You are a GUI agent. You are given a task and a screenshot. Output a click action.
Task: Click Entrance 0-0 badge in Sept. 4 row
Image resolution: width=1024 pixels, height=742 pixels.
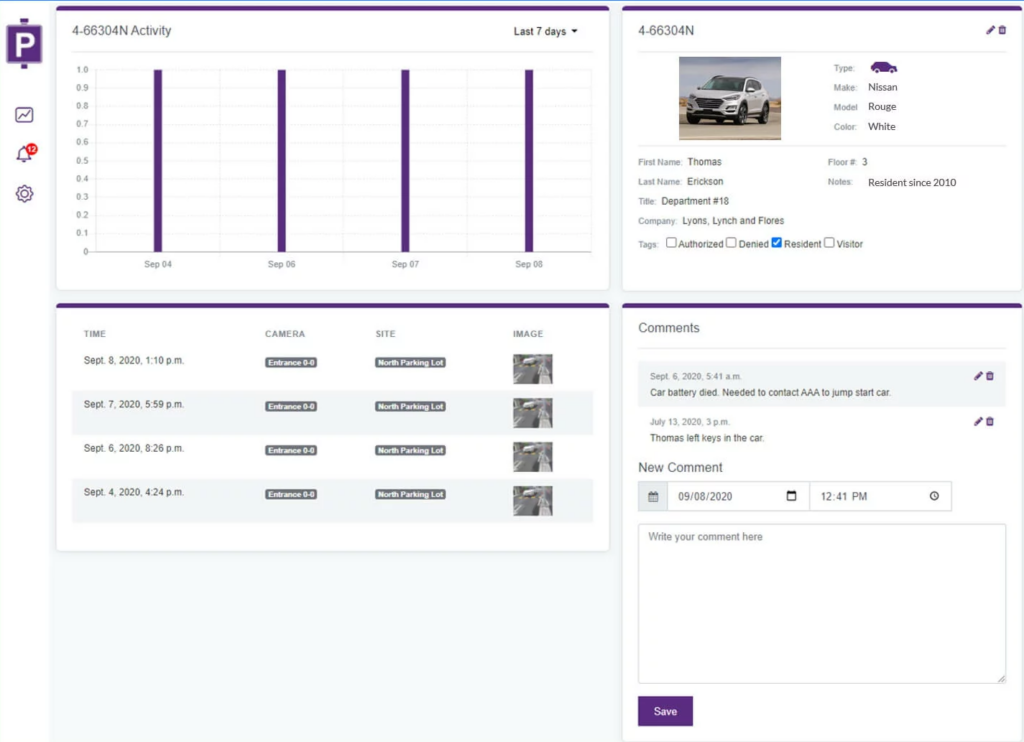(291, 494)
